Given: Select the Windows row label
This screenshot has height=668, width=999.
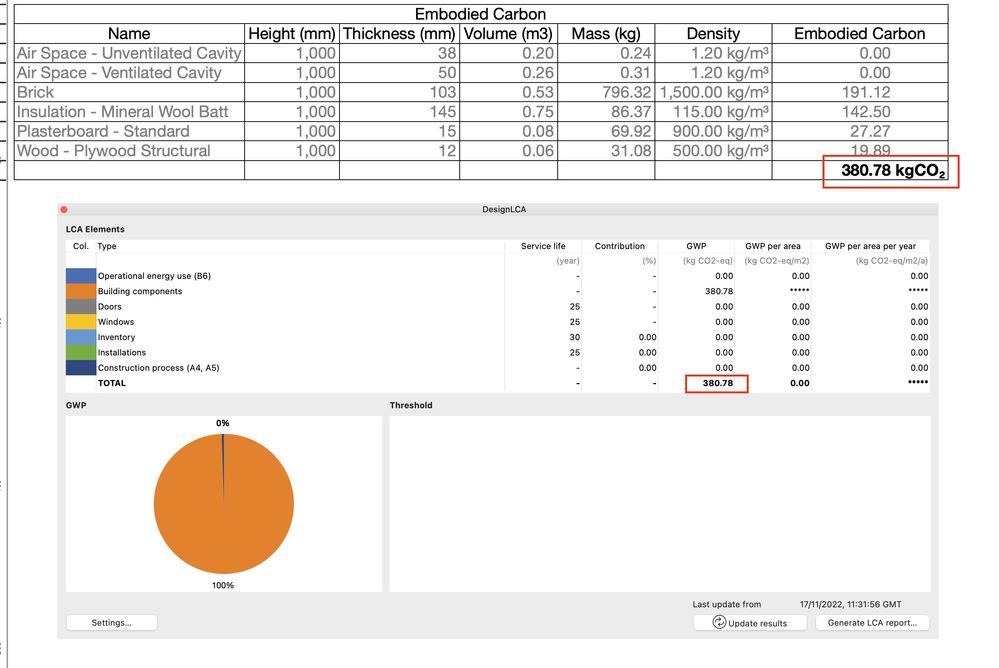Looking at the screenshot, I should coord(116,322).
